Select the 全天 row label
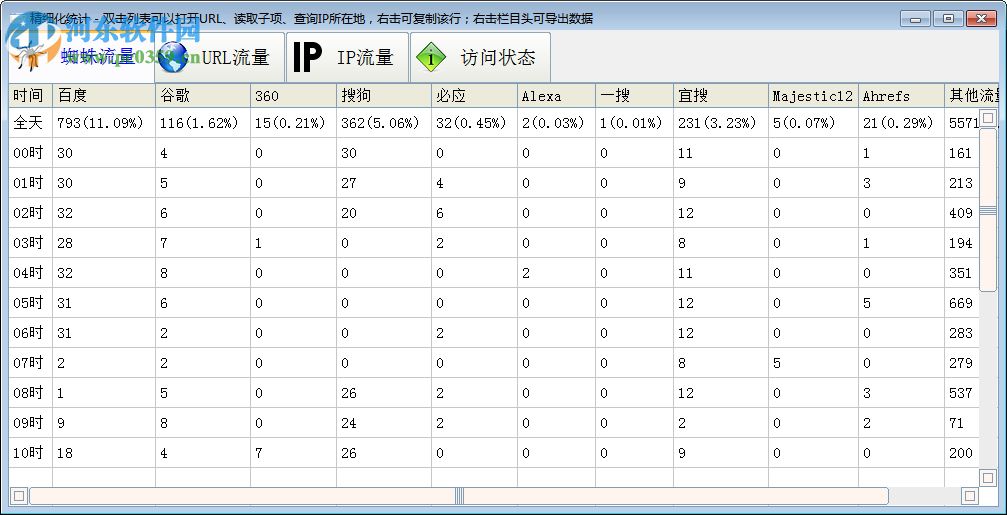The image size is (1007, 515). [28, 123]
